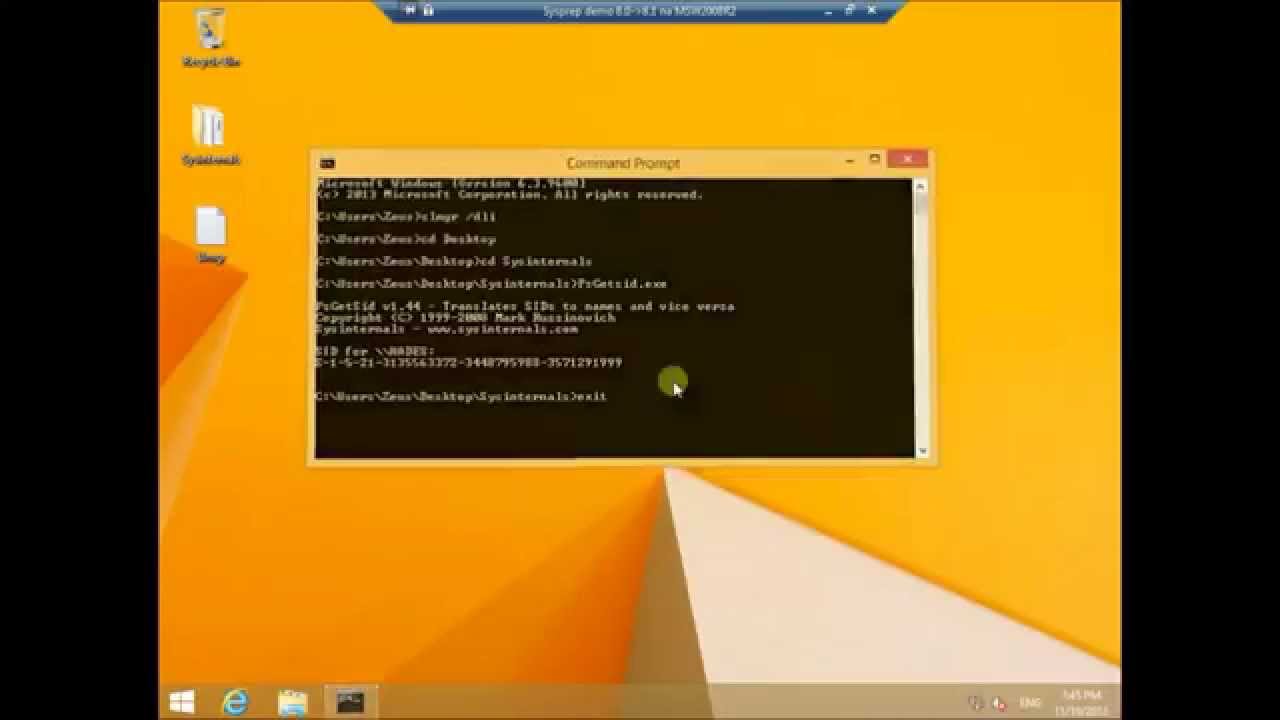The height and width of the screenshot is (720, 1280).
Task: Click the Windows Start button
Action: (x=182, y=702)
